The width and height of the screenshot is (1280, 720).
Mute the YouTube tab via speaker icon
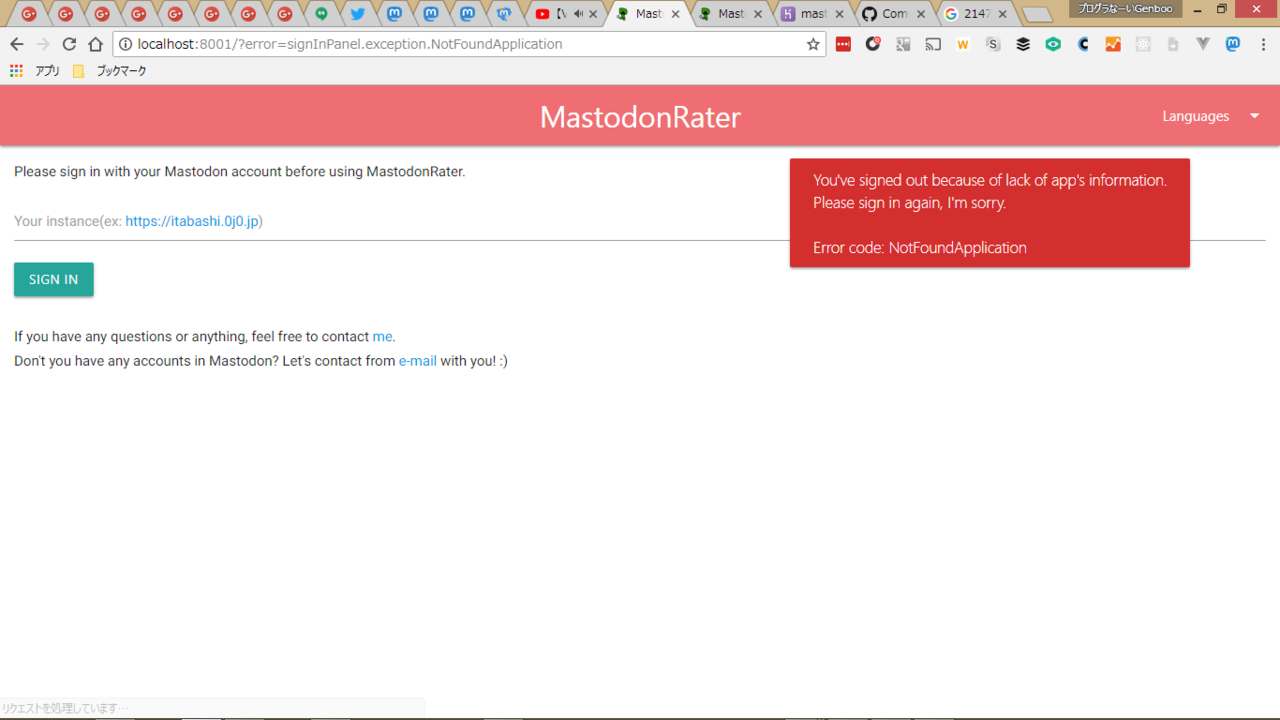click(578, 14)
